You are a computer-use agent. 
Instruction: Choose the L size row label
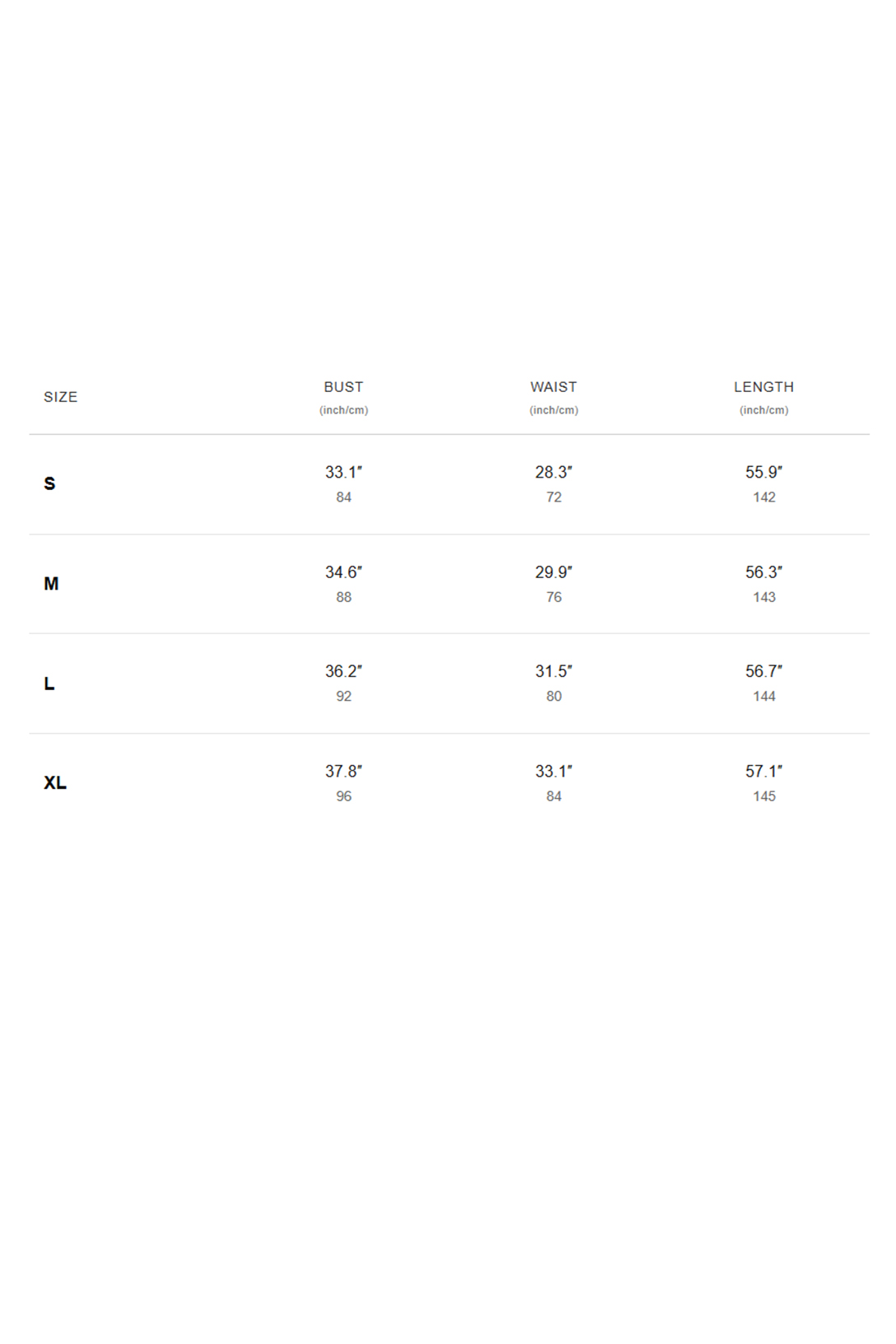click(49, 684)
